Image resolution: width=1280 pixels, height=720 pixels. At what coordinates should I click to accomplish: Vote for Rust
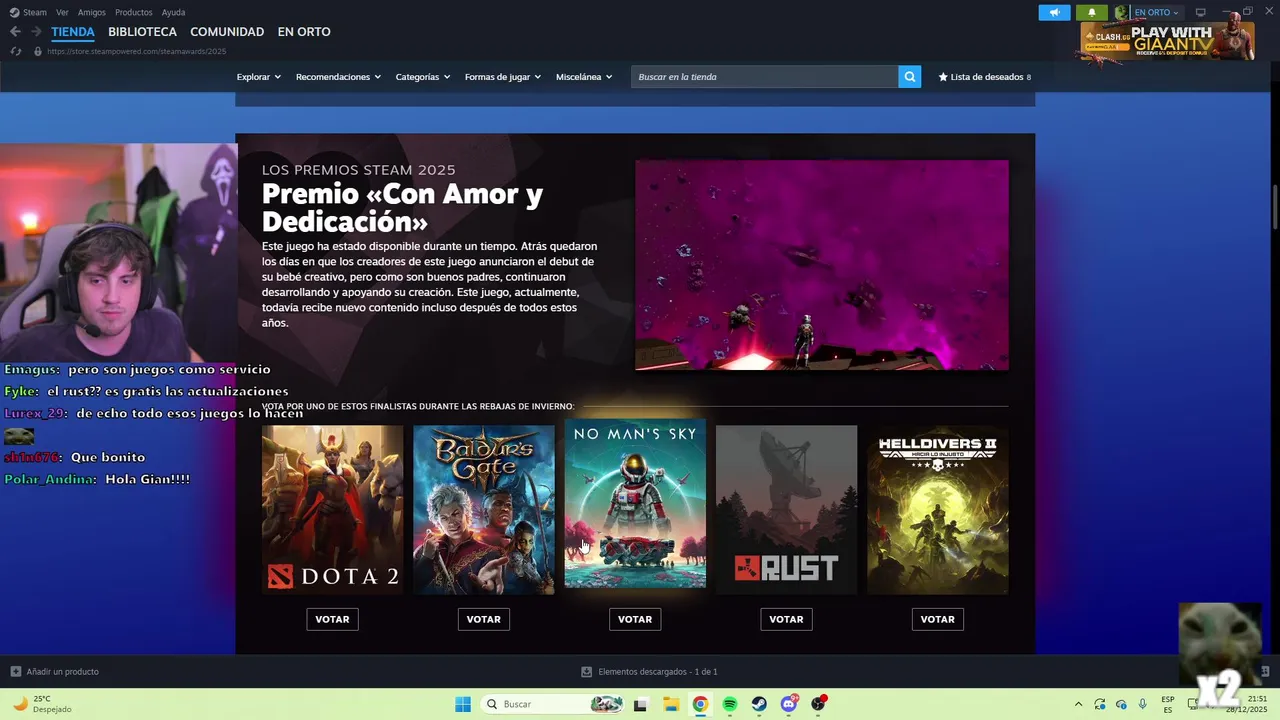tap(786, 619)
